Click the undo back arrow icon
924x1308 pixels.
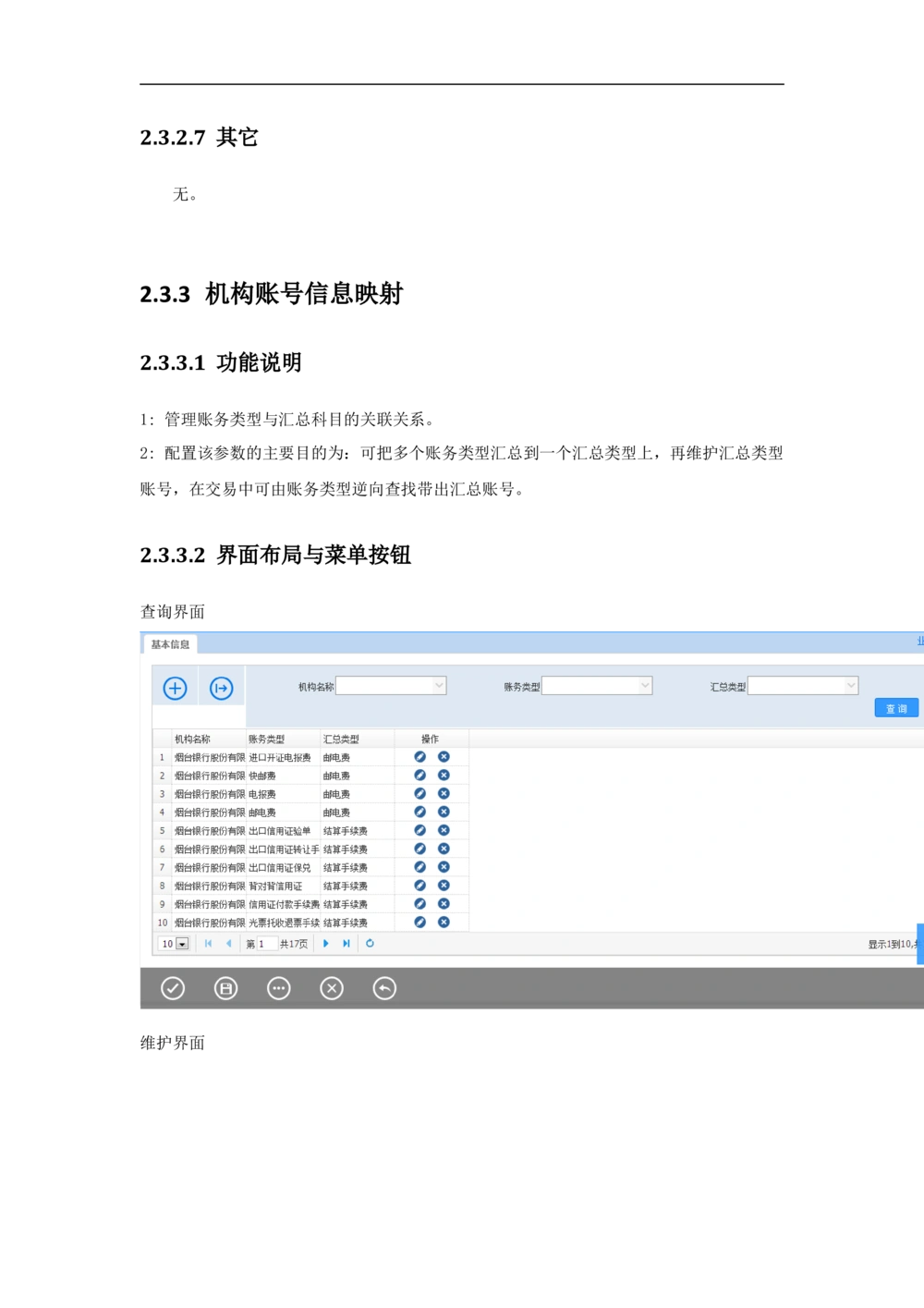(384, 988)
